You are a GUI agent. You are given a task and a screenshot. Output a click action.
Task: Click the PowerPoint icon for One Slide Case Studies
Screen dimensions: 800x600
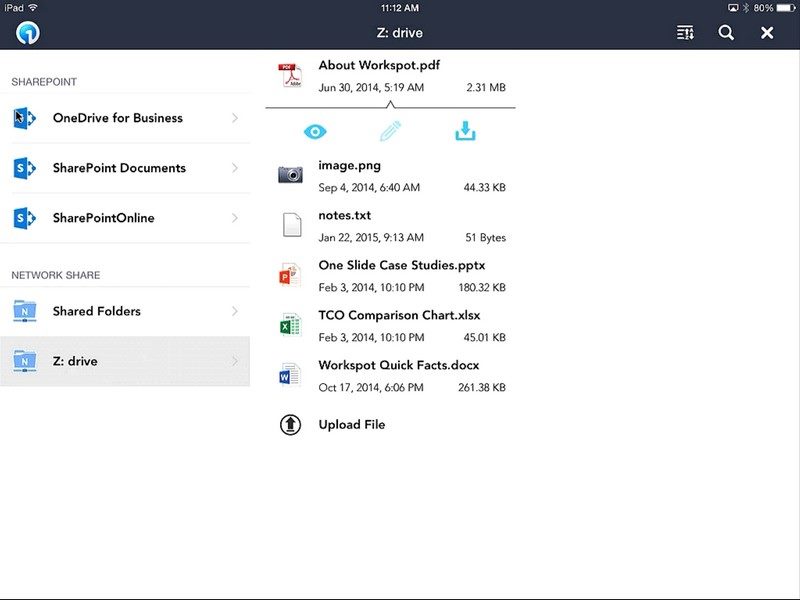(290, 274)
